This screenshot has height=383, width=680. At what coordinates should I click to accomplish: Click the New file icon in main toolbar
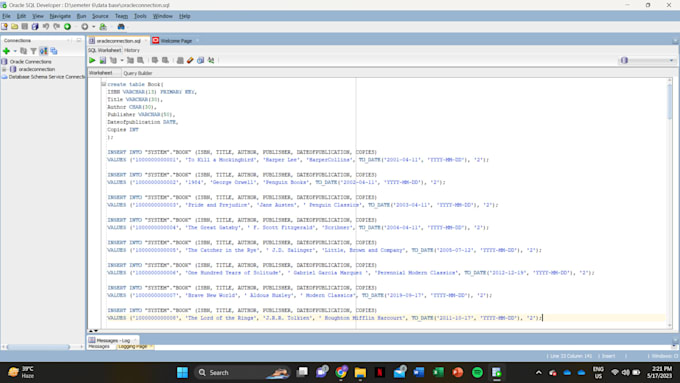[4, 27]
